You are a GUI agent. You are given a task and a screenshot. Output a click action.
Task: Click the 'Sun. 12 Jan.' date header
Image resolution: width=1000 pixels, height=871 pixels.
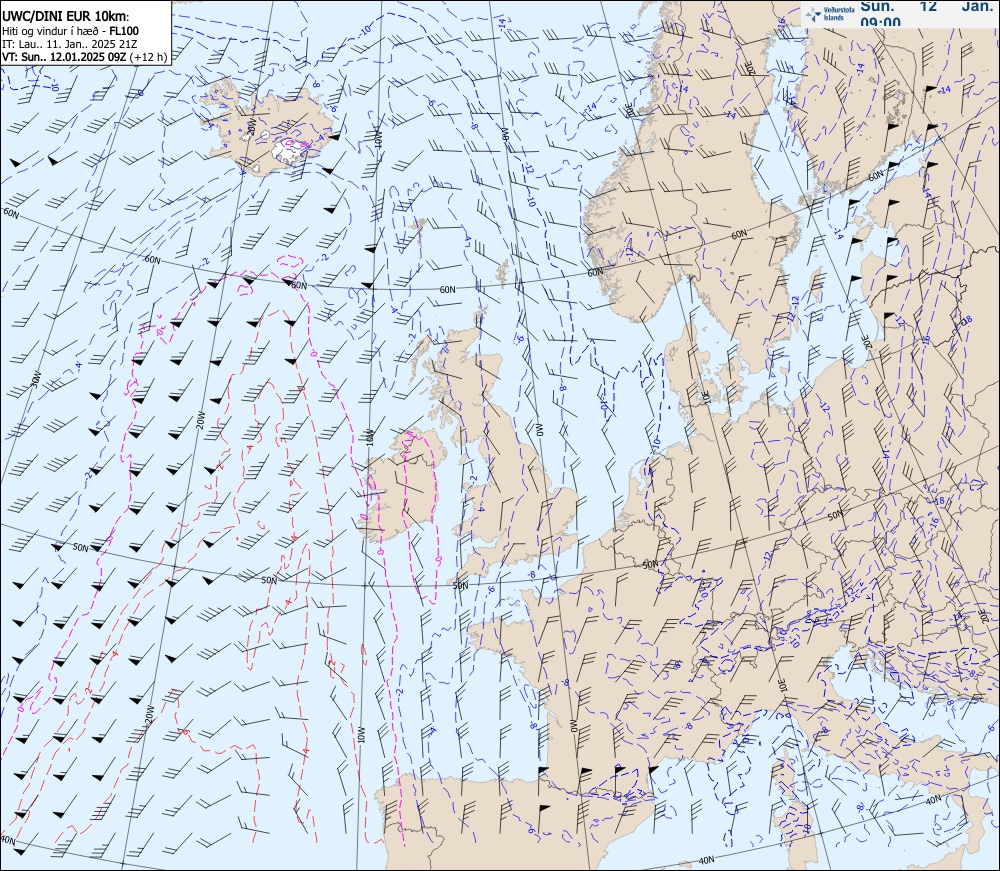pyautogui.click(x=927, y=6)
